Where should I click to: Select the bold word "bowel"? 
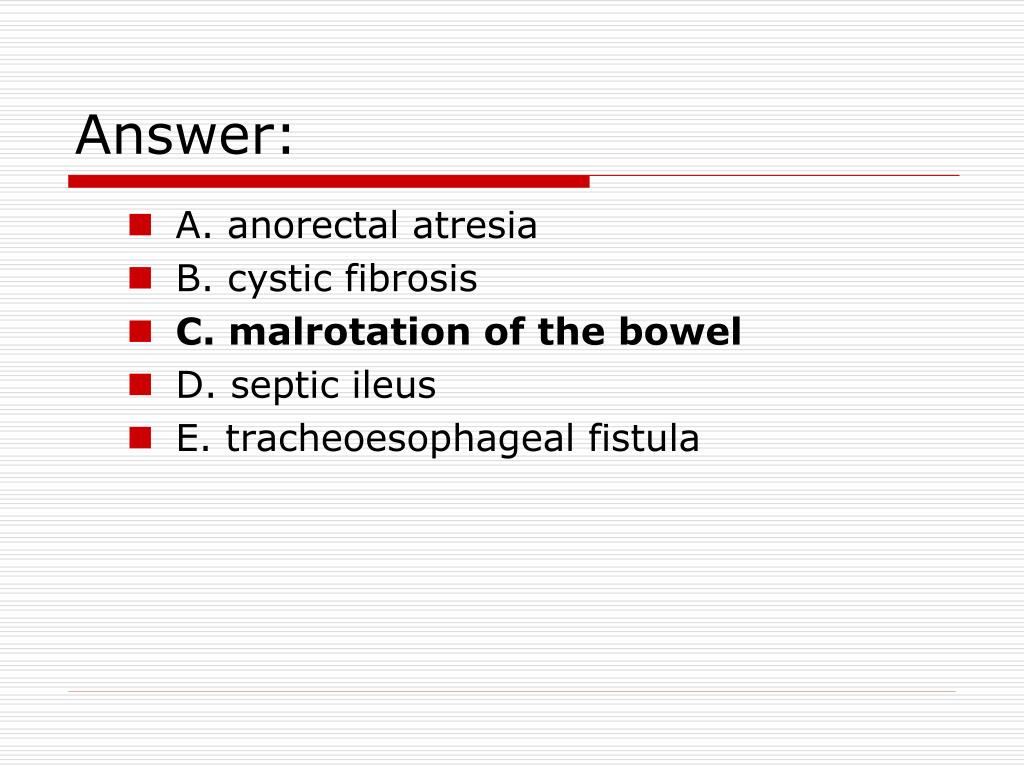pos(680,332)
